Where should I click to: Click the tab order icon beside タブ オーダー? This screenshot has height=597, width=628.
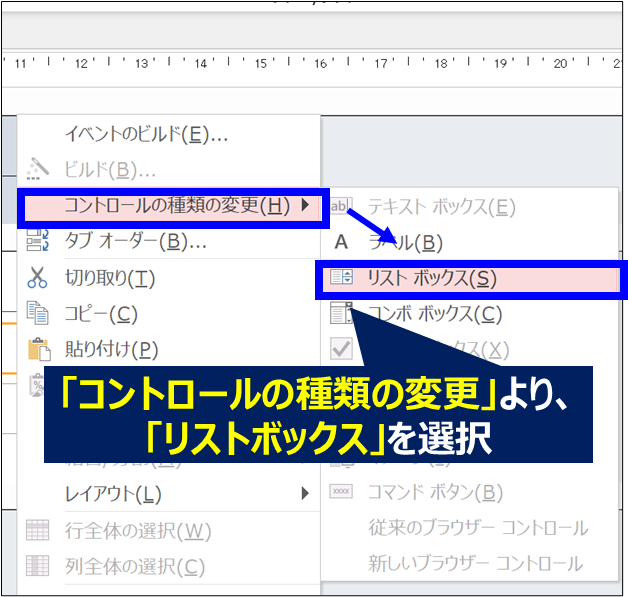(38, 241)
